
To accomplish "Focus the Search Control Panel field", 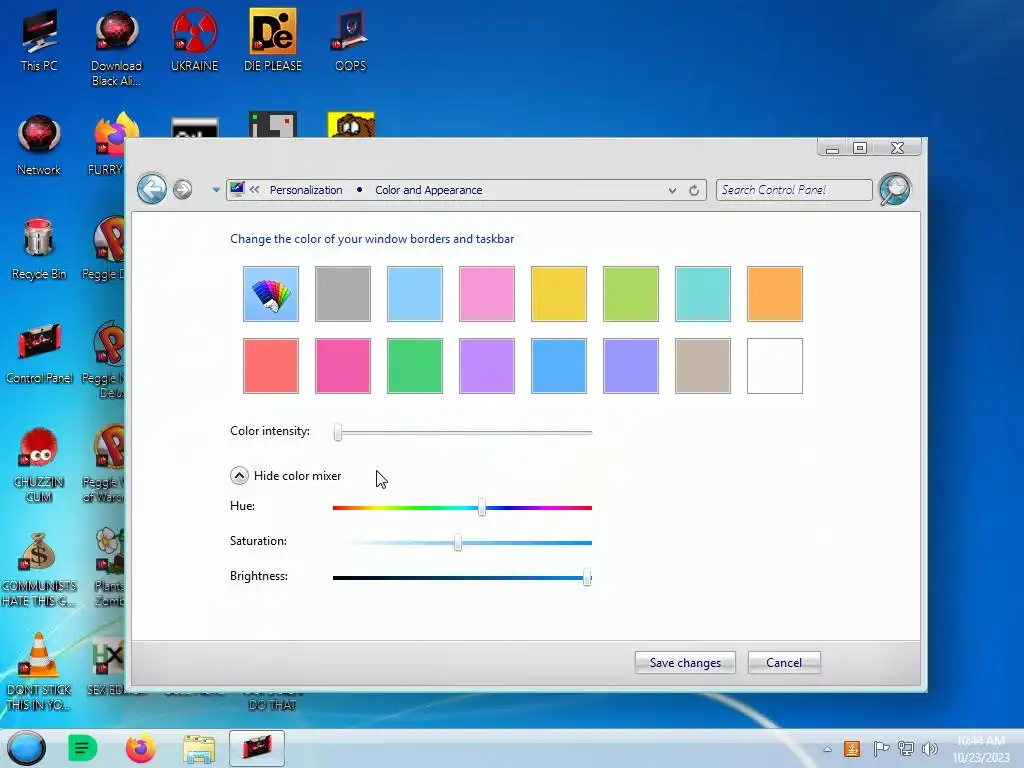I will (794, 190).
